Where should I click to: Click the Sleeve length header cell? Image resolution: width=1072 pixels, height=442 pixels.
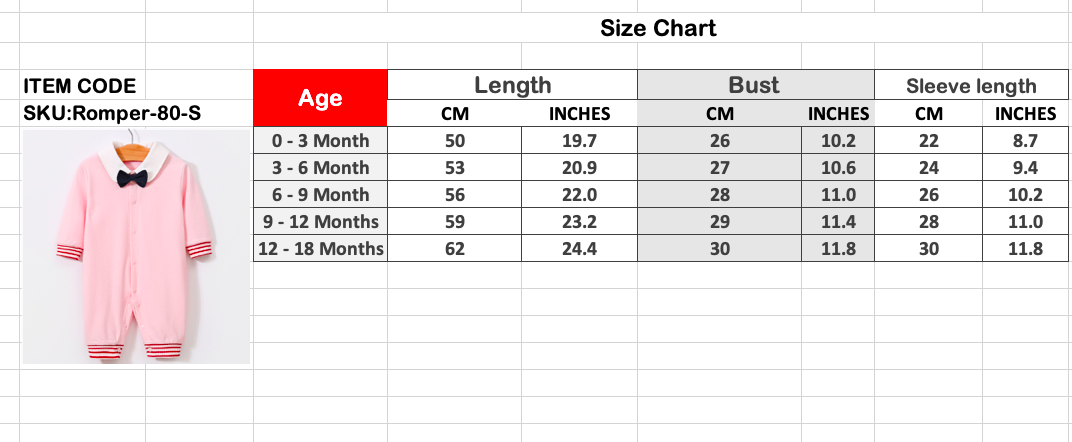click(971, 86)
